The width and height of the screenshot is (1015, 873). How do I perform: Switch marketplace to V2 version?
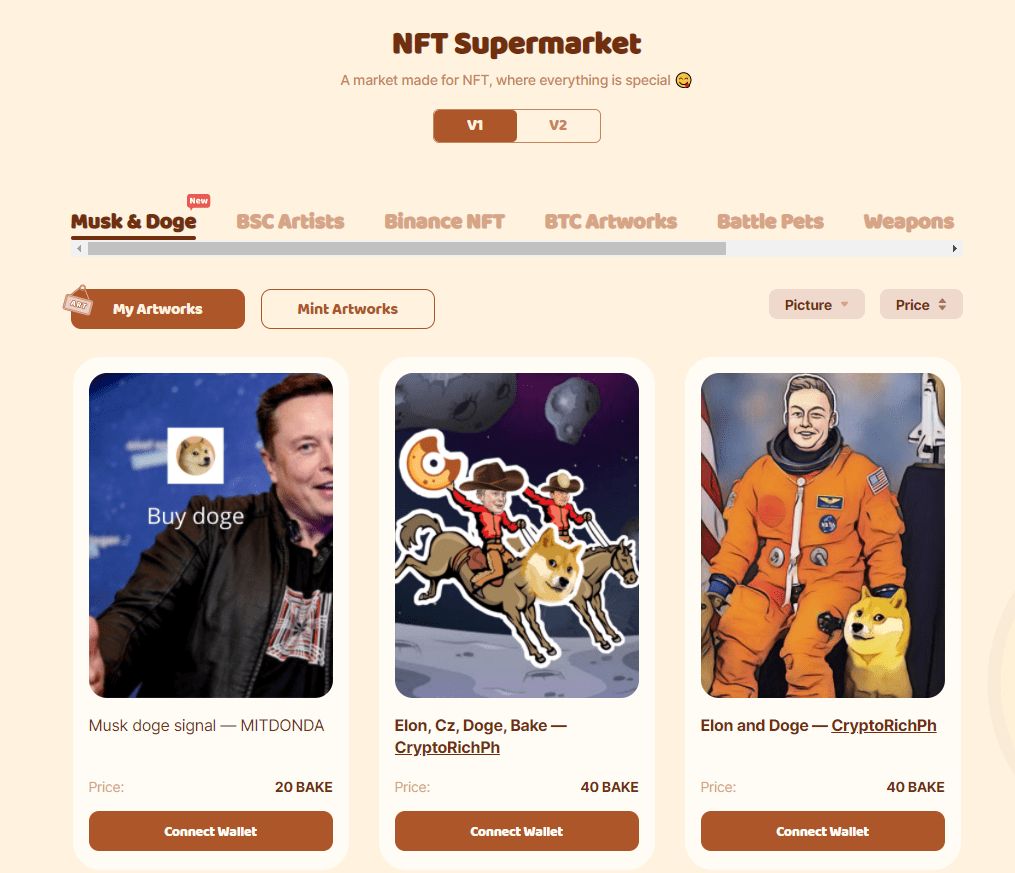[x=558, y=126]
